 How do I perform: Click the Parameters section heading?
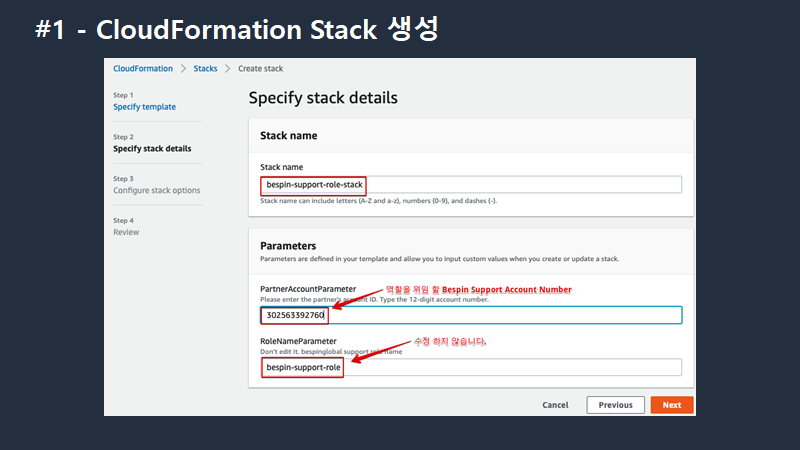[288, 246]
